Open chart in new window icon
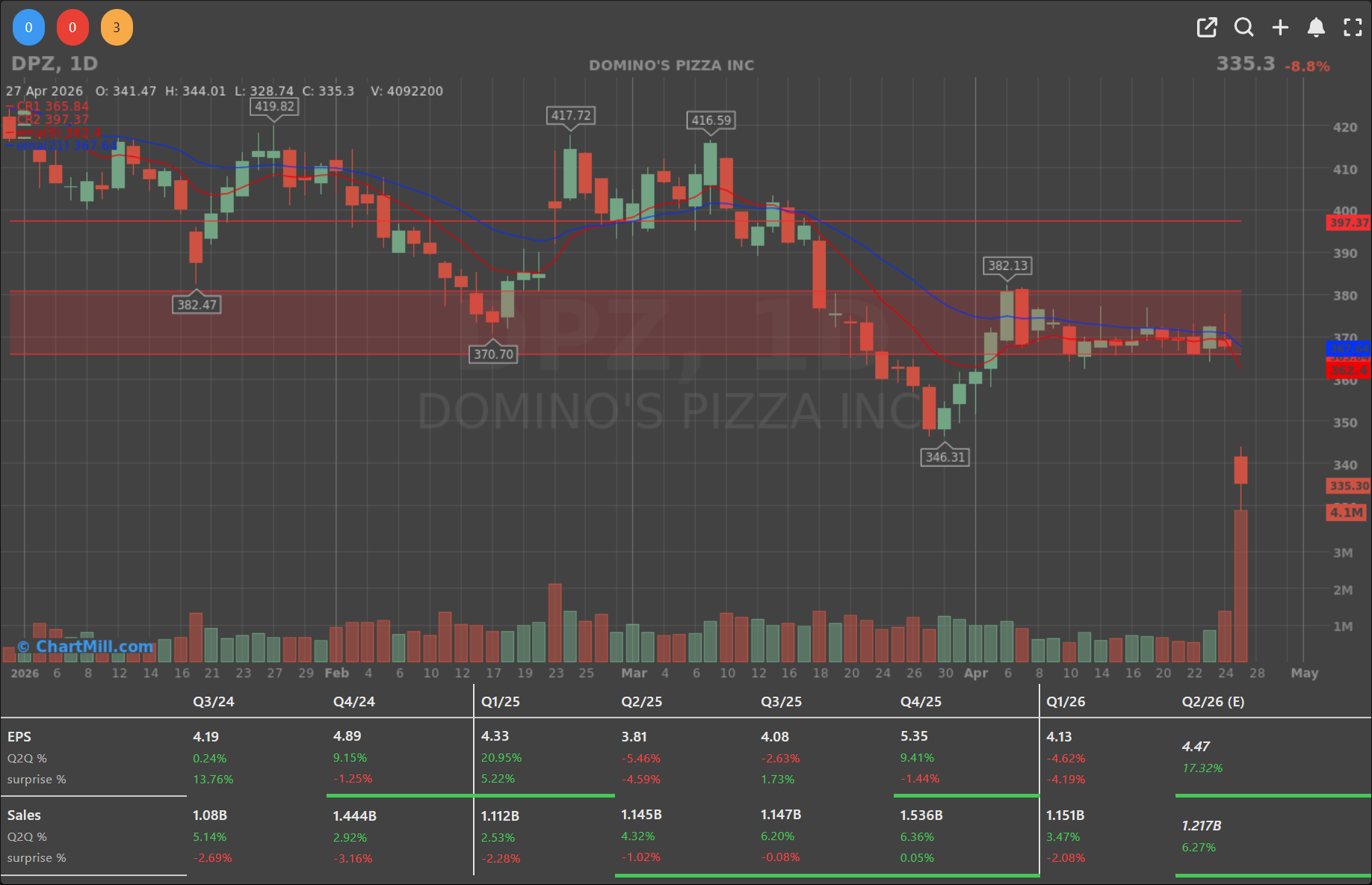1372x885 pixels. click(1207, 28)
